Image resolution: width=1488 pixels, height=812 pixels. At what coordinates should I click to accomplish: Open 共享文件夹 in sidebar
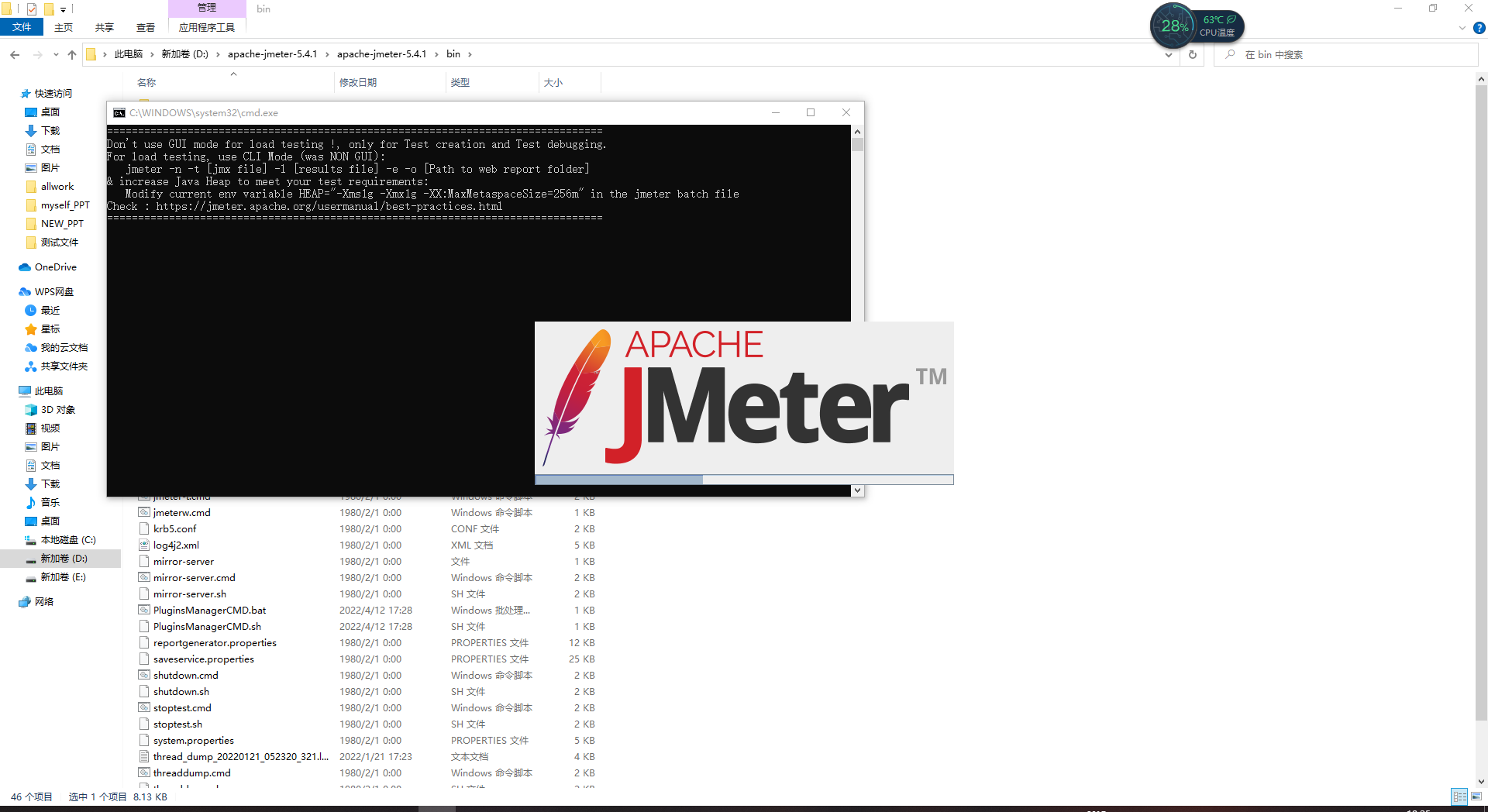[64, 366]
